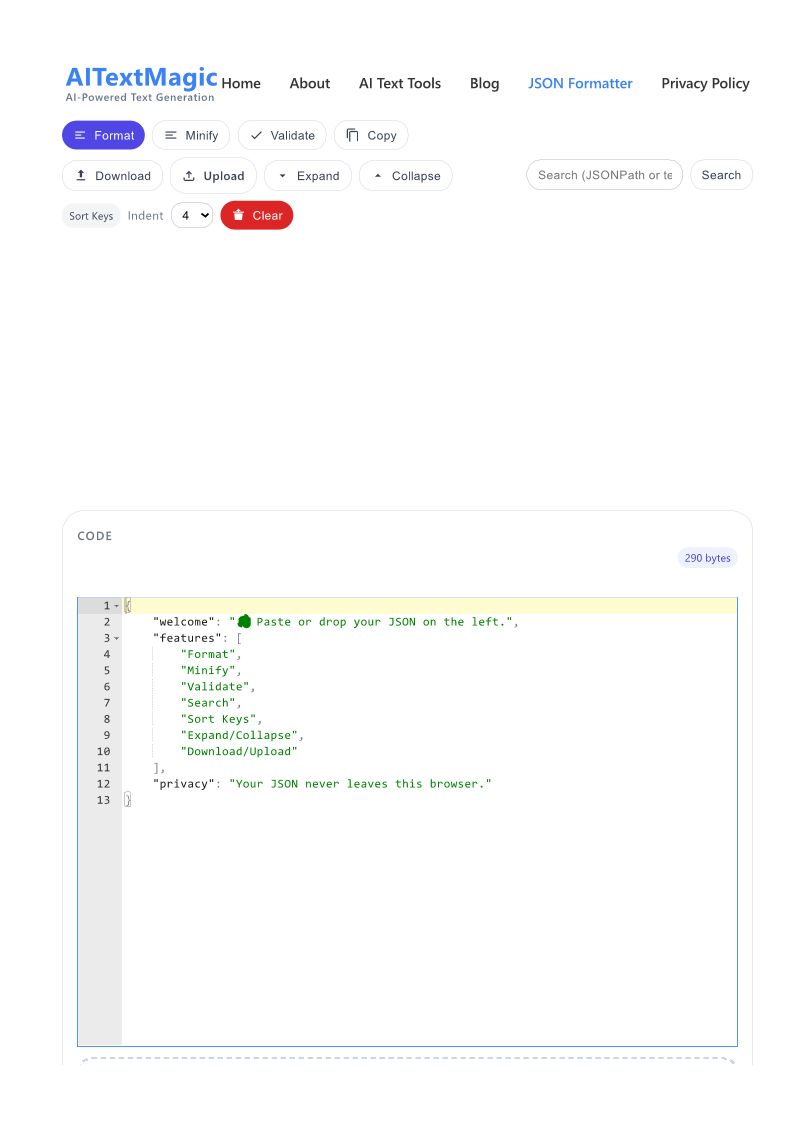
Task: Fold the root object at line 1
Action: [116, 606]
